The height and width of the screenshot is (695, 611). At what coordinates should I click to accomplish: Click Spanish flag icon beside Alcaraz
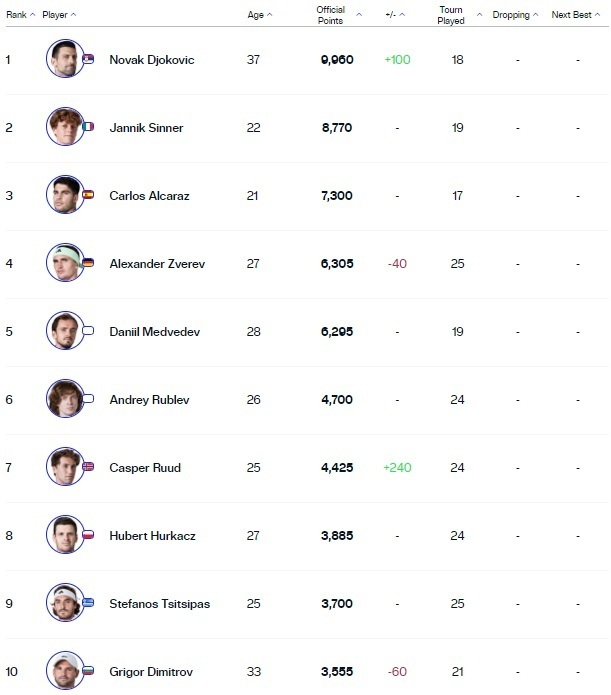tap(88, 196)
